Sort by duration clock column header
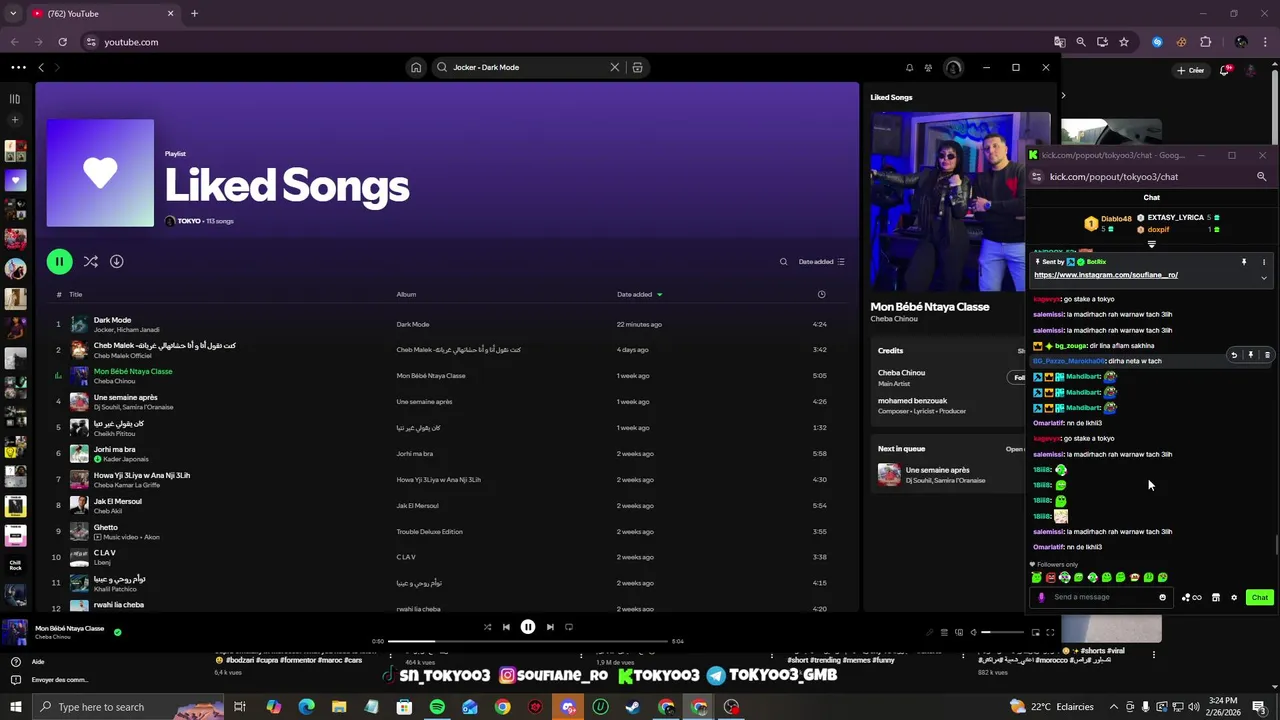1280x720 pixels. click(821, 294)
